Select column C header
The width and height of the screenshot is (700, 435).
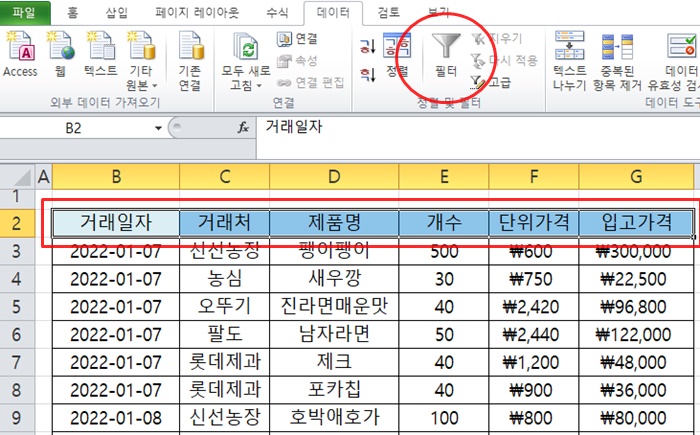[x=225, y=177]
